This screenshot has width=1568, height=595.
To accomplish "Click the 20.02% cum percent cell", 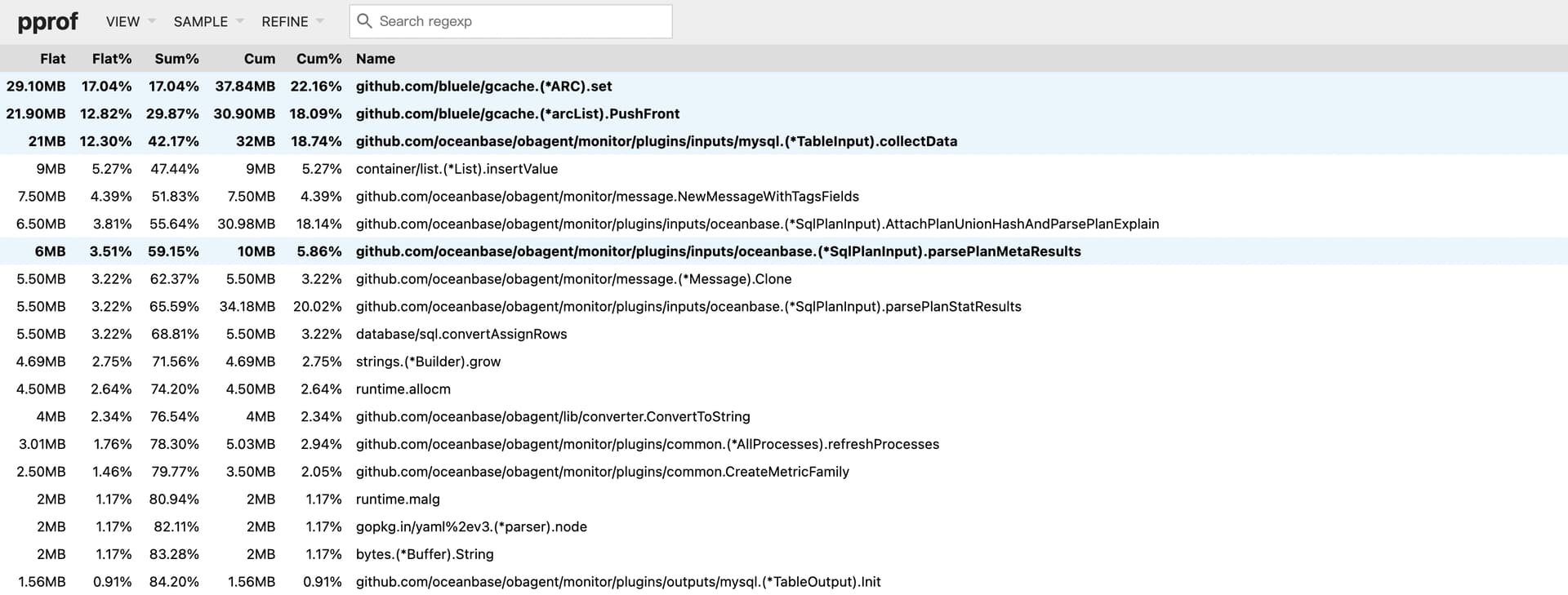I will point(318,306).
